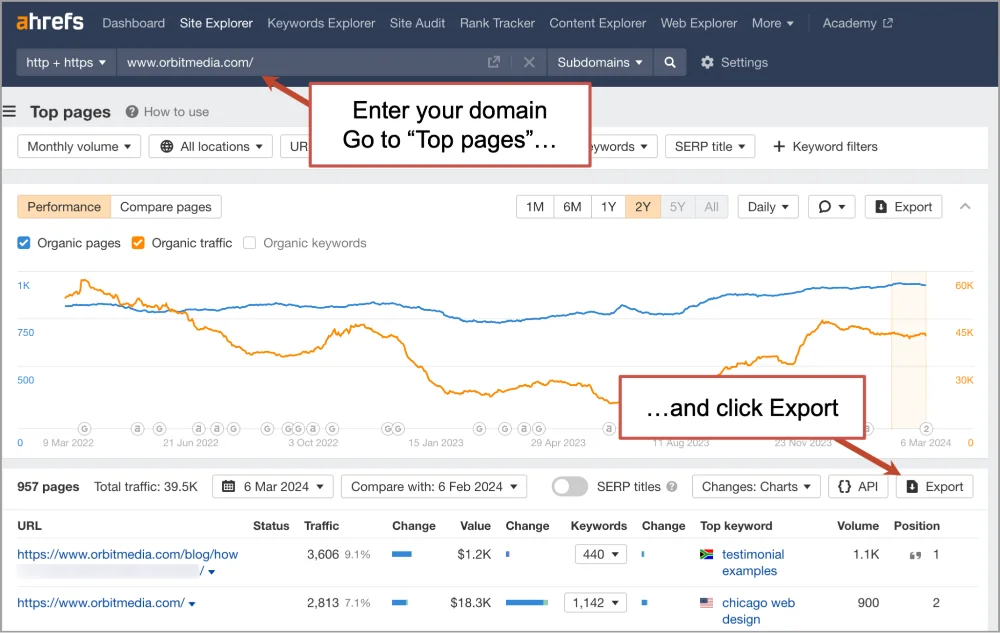1000x633 pixels.
Task: Sort by Traffic column header
Action: click(321, 525)
